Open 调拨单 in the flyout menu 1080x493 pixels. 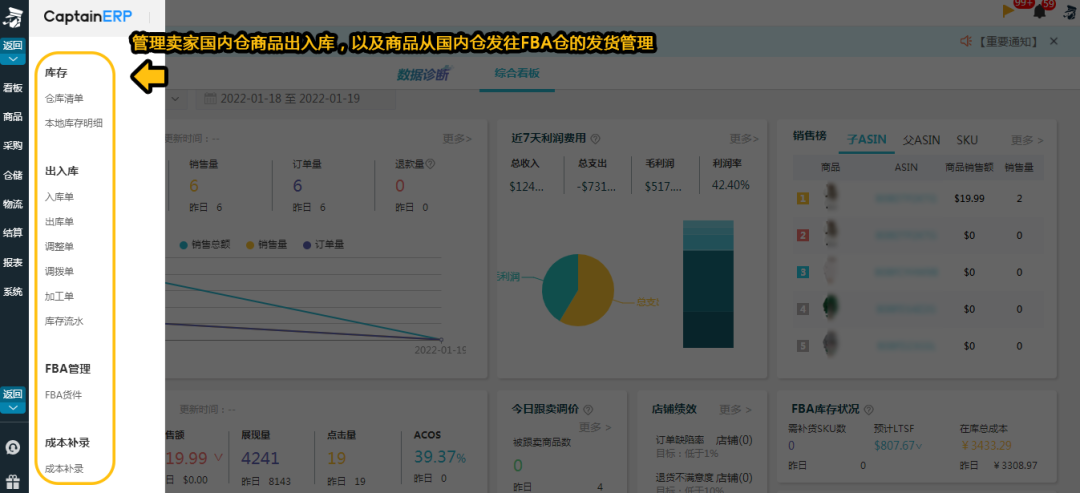[x=59, y=271]
